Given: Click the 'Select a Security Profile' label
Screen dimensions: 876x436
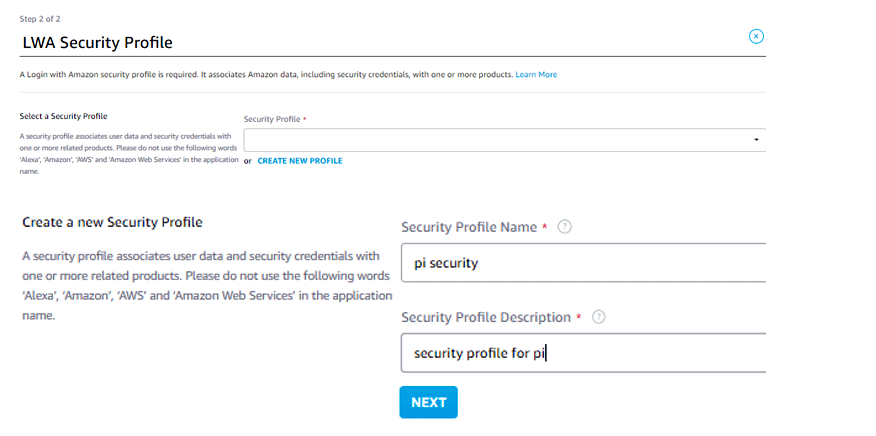Looking at the screenshot, I should pyautogui.click(x=63, y=116).
